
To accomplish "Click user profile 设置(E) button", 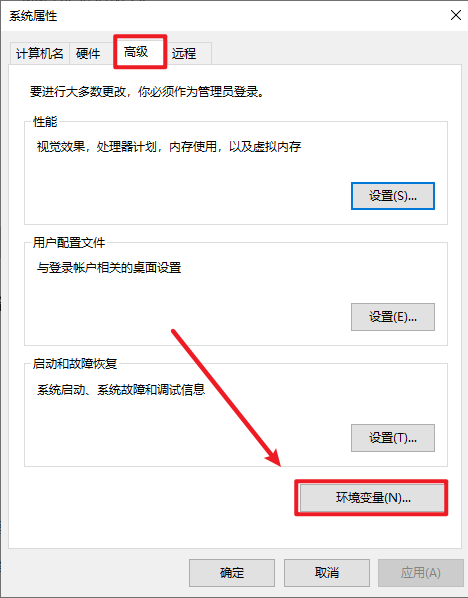I will click(392, 317).
